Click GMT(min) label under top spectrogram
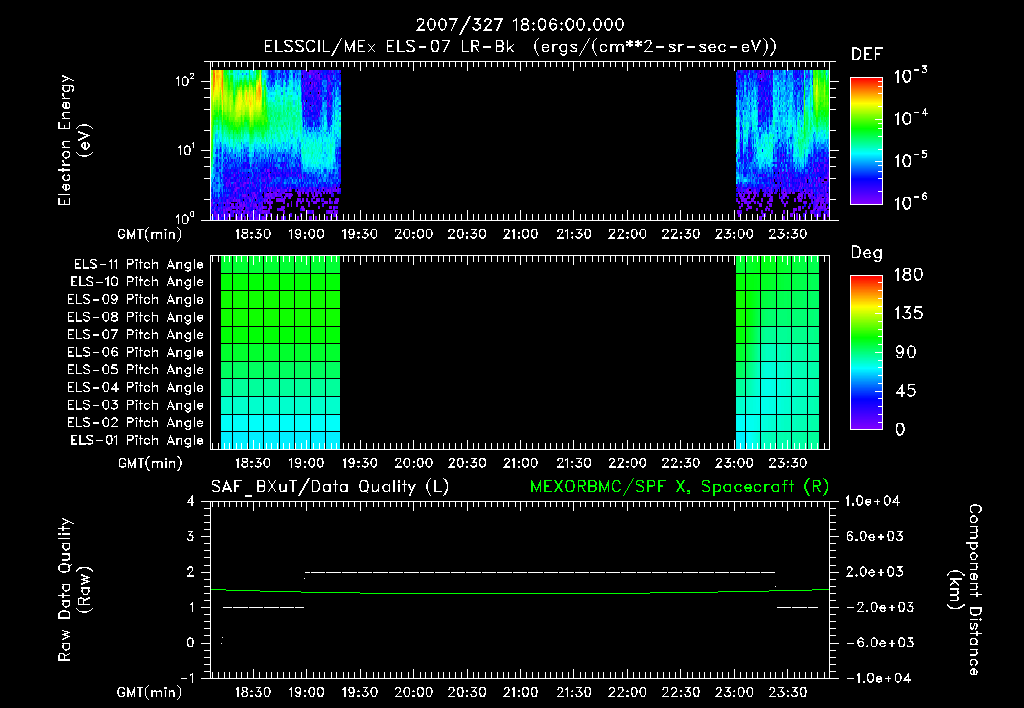 [150, 234]
